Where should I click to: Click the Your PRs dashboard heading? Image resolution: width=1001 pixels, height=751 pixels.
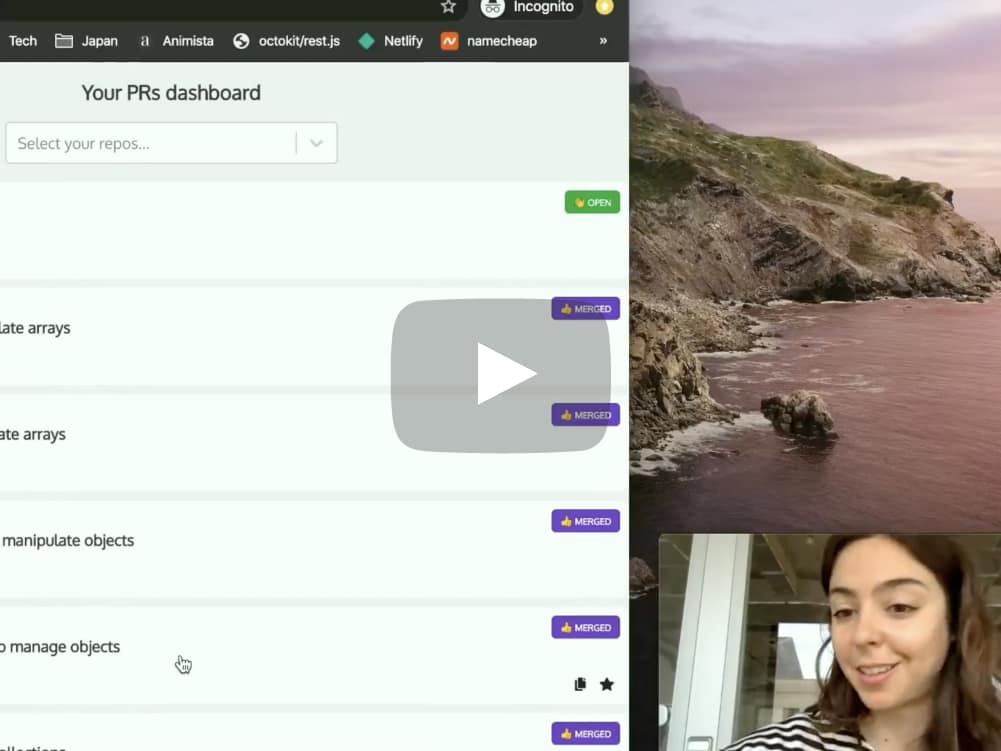pyautogui.click(x=170, y=92)
